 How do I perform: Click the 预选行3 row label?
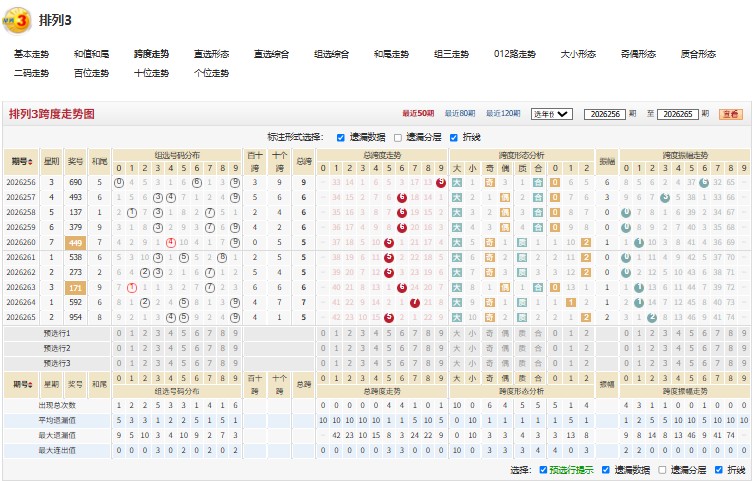click(57, 363)
